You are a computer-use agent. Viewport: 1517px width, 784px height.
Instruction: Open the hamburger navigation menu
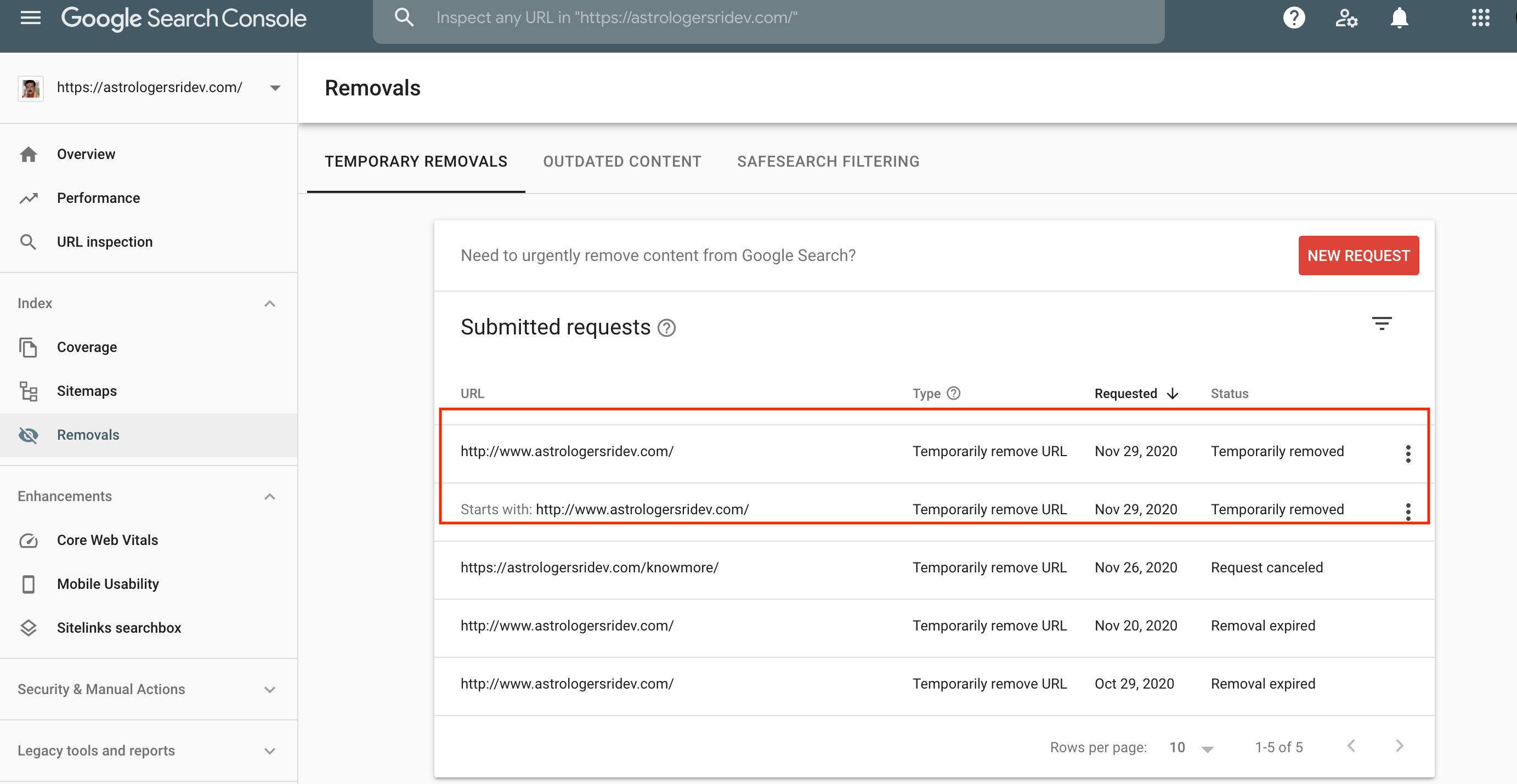tap(31, 18)
